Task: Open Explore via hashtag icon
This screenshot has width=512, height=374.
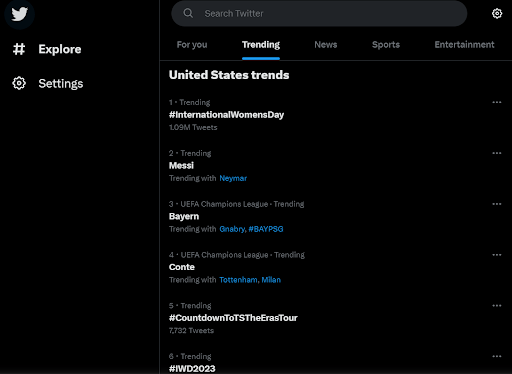Action: click(x=19, y=49)
